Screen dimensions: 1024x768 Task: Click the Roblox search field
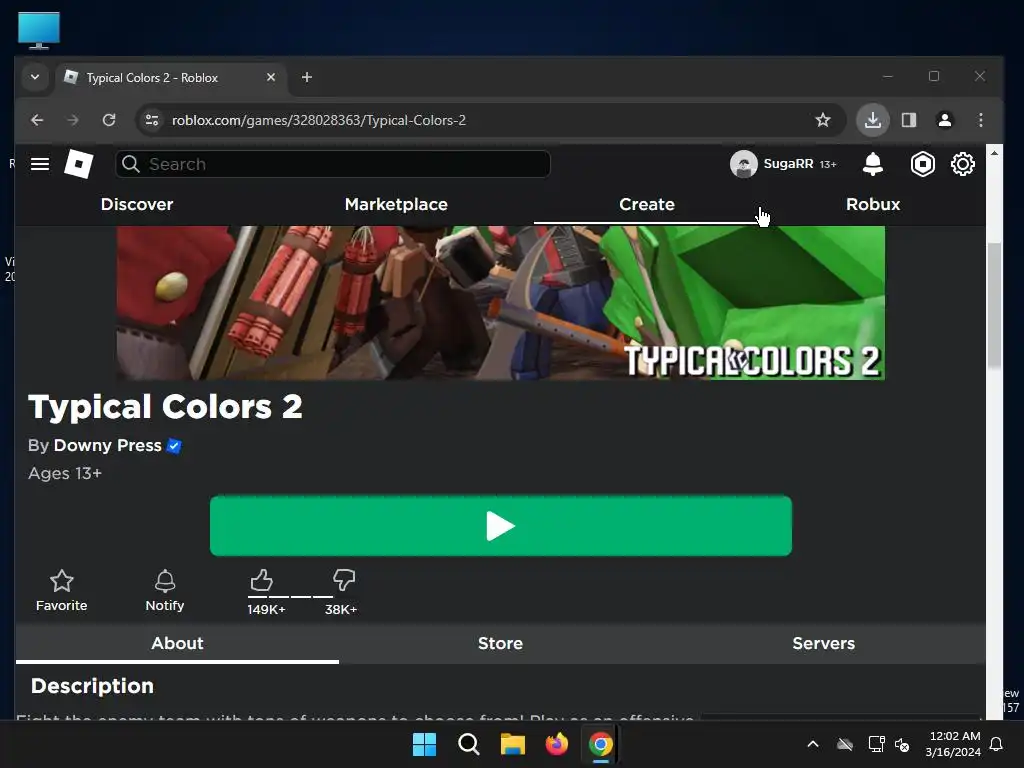click(333, 164)
